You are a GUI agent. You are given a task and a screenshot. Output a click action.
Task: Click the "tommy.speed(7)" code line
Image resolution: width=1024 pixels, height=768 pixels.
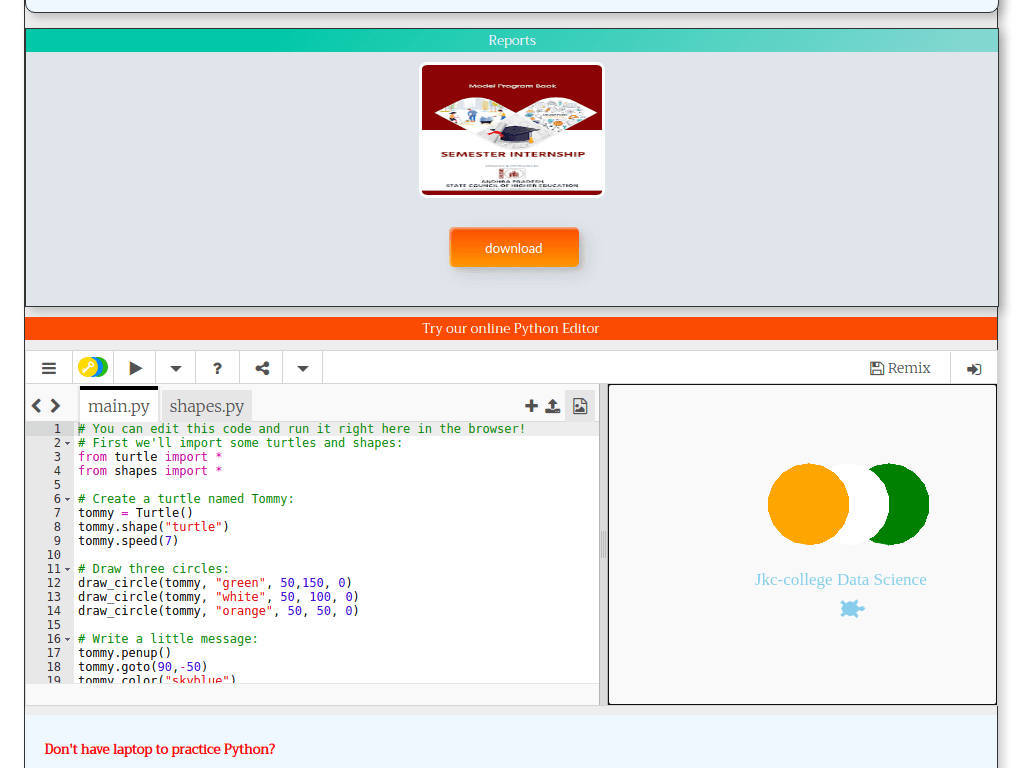point(128,541)
